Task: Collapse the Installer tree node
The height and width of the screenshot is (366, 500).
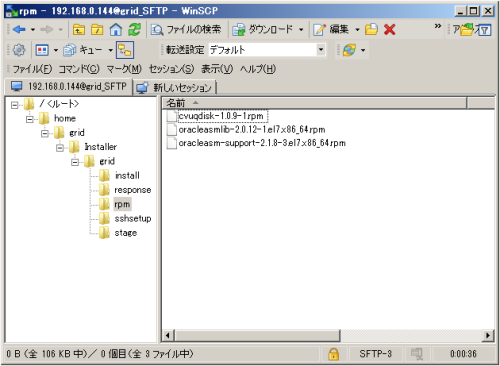Action: 60,147
